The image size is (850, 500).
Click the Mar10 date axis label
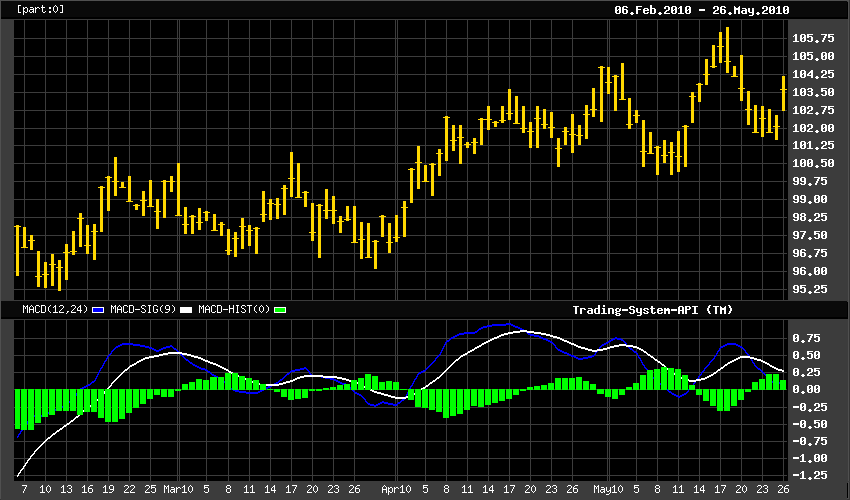[178, 489]
